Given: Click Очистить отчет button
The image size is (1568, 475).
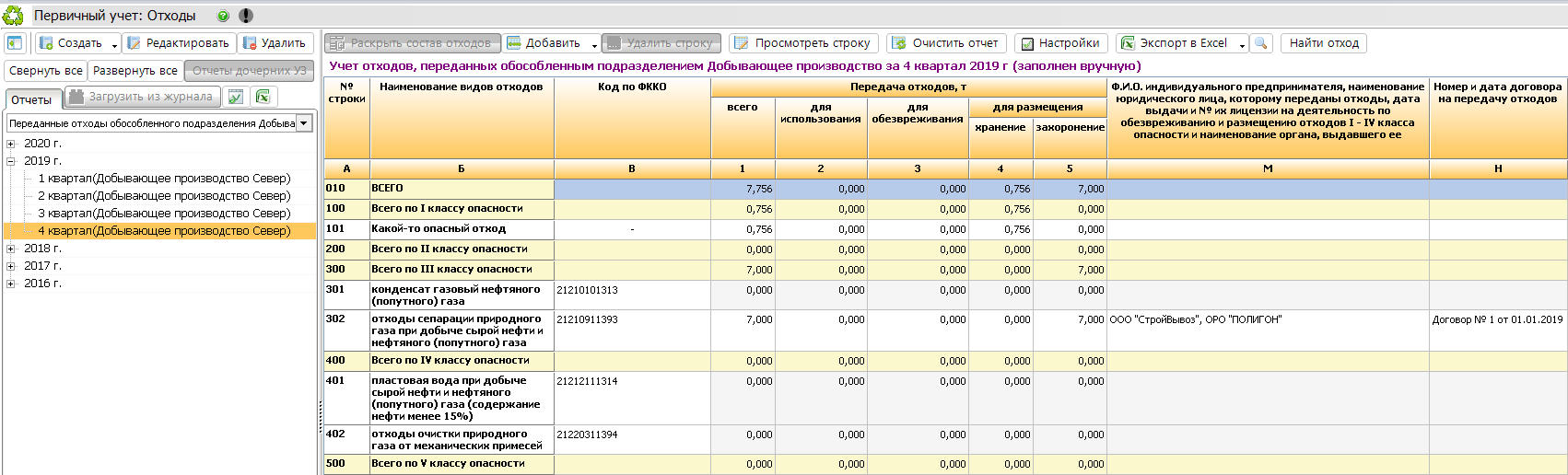Looking at the screenshot, I should (946, 43).
